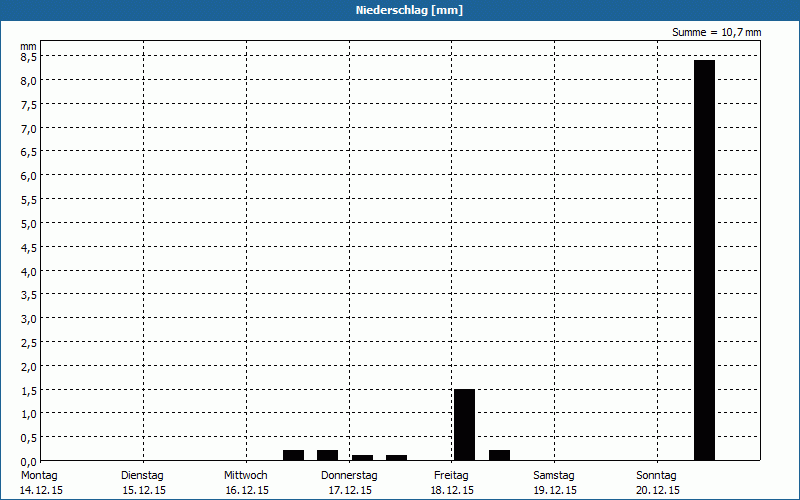Click the 5,0 value on the y-axis
The height and width of the screenshot is (500, 800).
[29, 224]
